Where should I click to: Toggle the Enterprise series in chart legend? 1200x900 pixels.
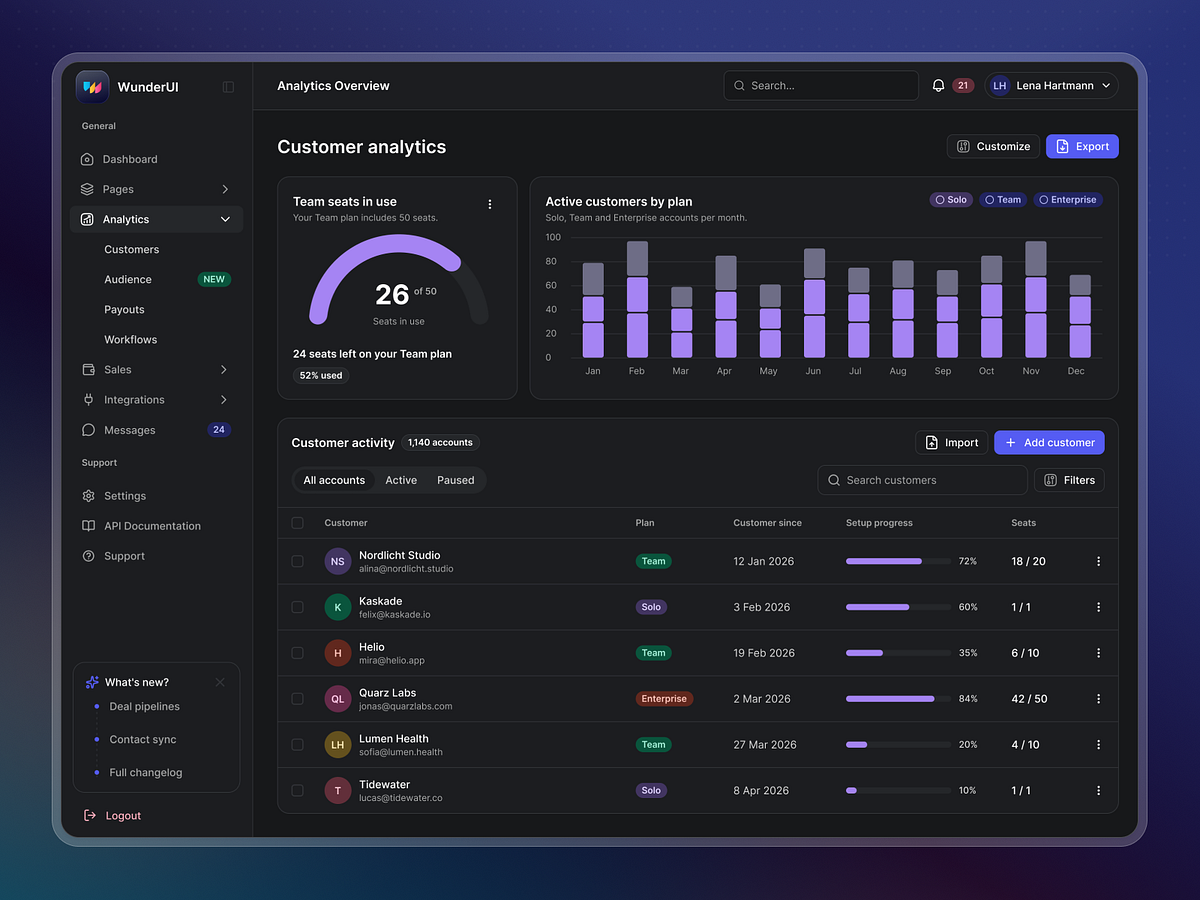[1068, 200]
